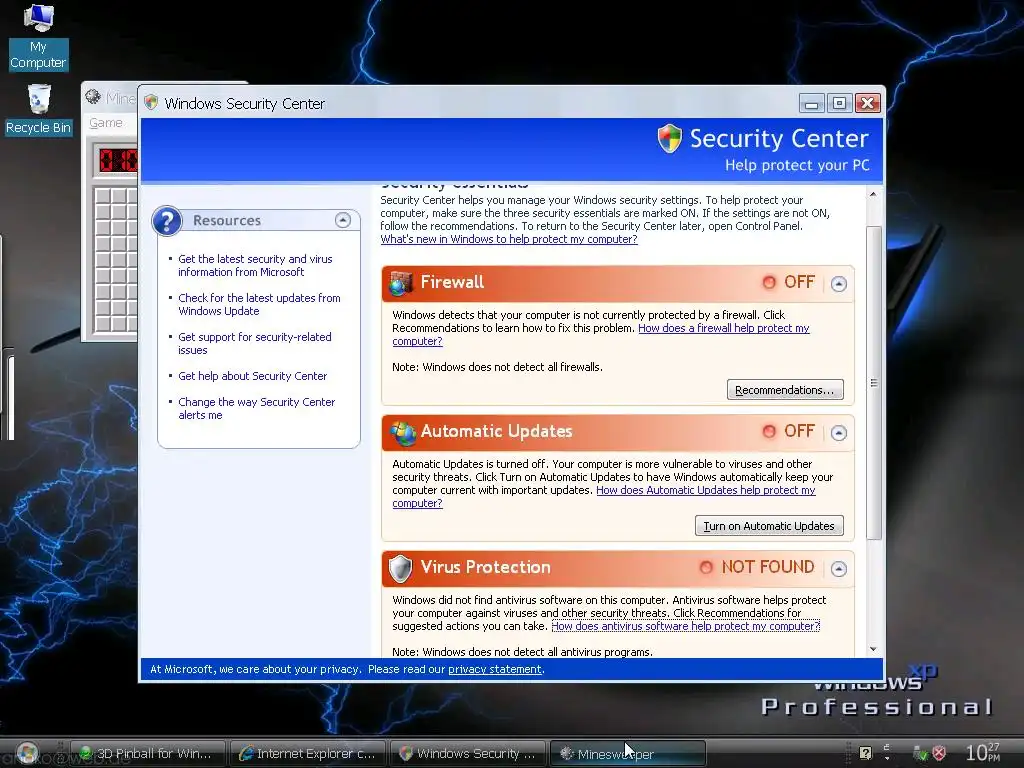
Task: Click the scroll down arrow in Security Center
Action: pyautogui.click(x=873, y=649)
